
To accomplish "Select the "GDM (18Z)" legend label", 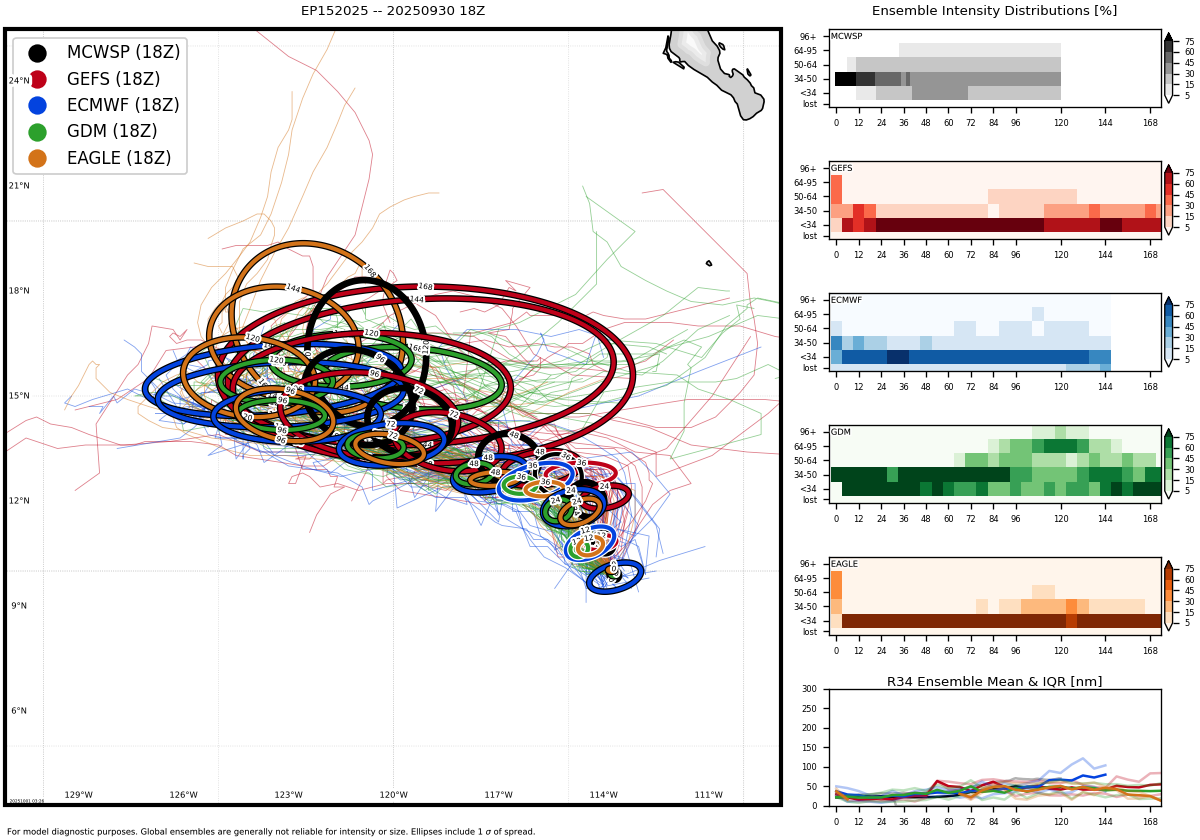I will 112,132.
